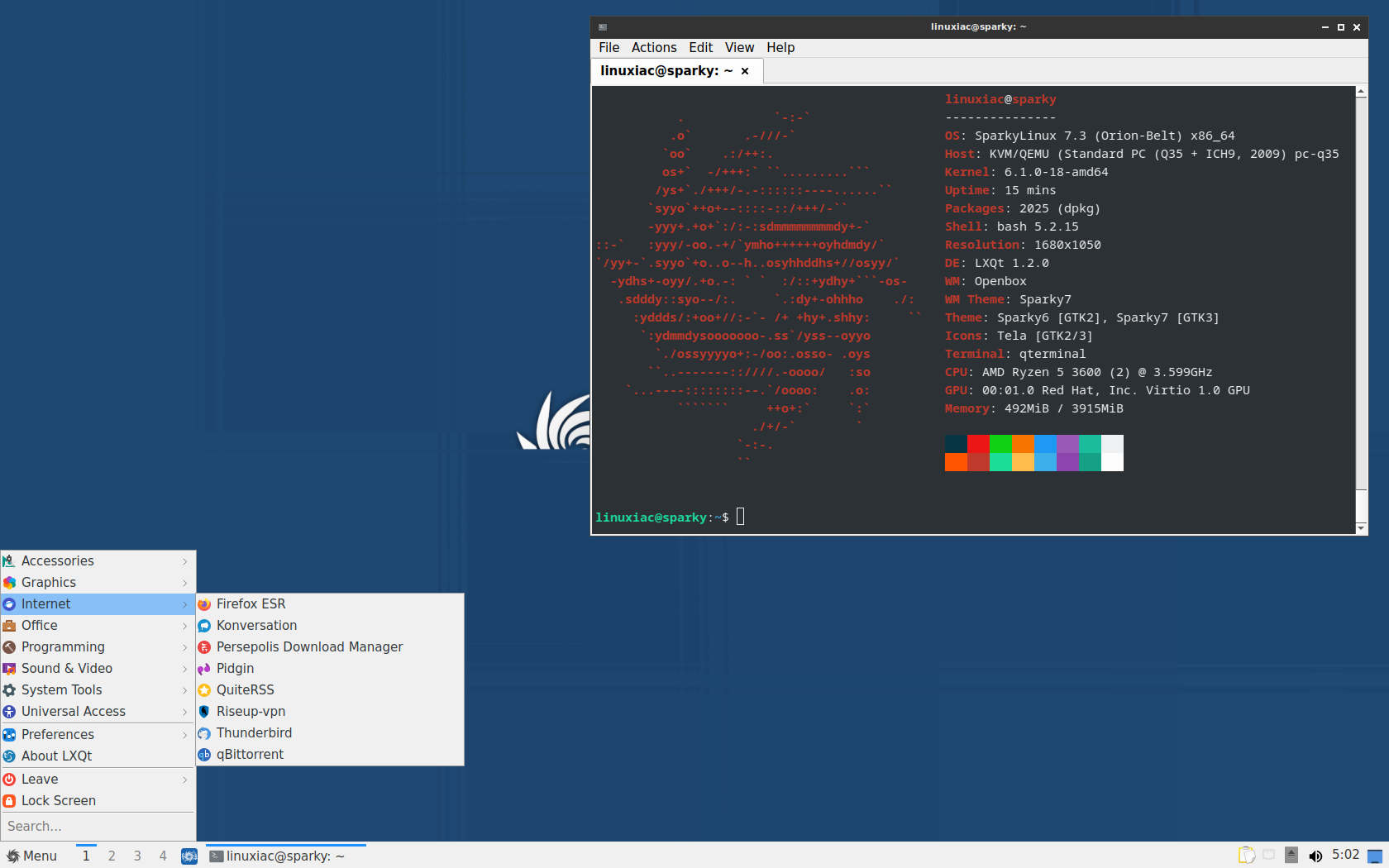Expand the Programming submenu
This screenshot has height=868, width=1389.
98,647
